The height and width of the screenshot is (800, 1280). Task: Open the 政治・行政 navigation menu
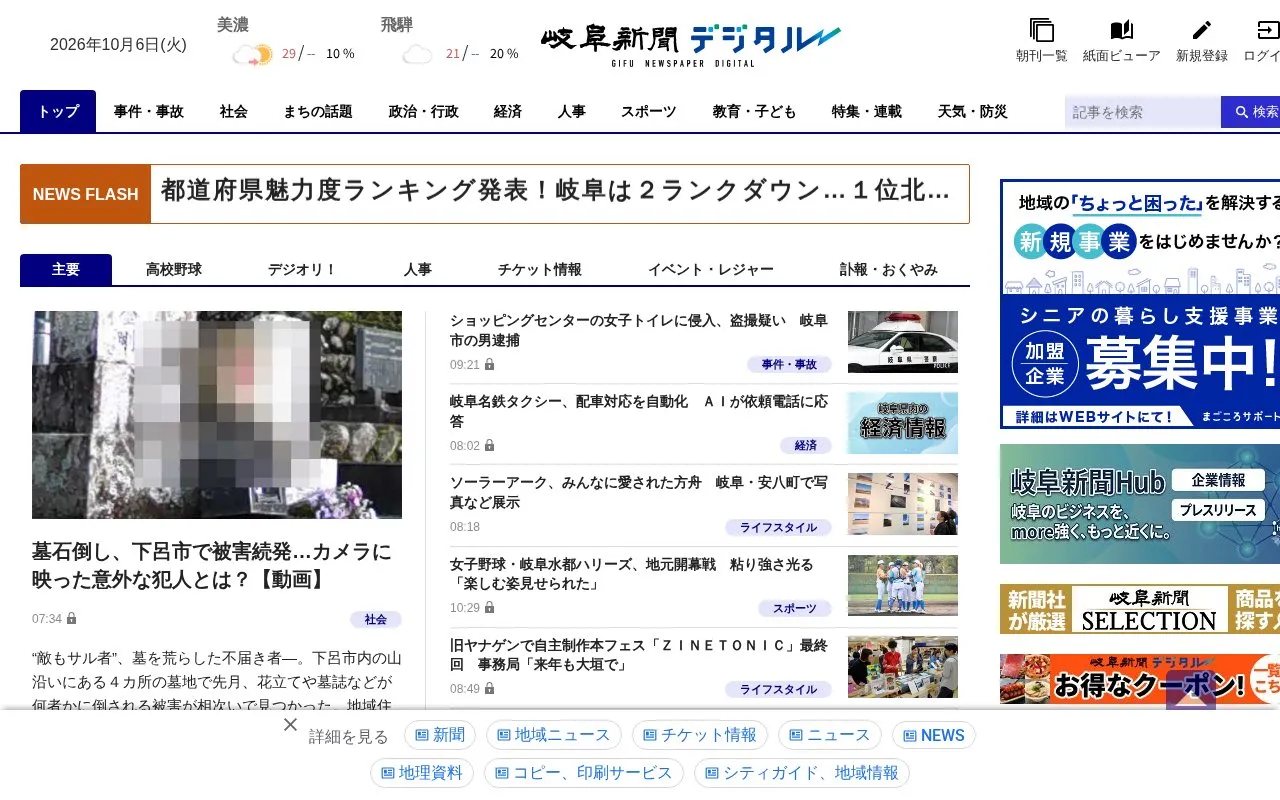point(424,111)
